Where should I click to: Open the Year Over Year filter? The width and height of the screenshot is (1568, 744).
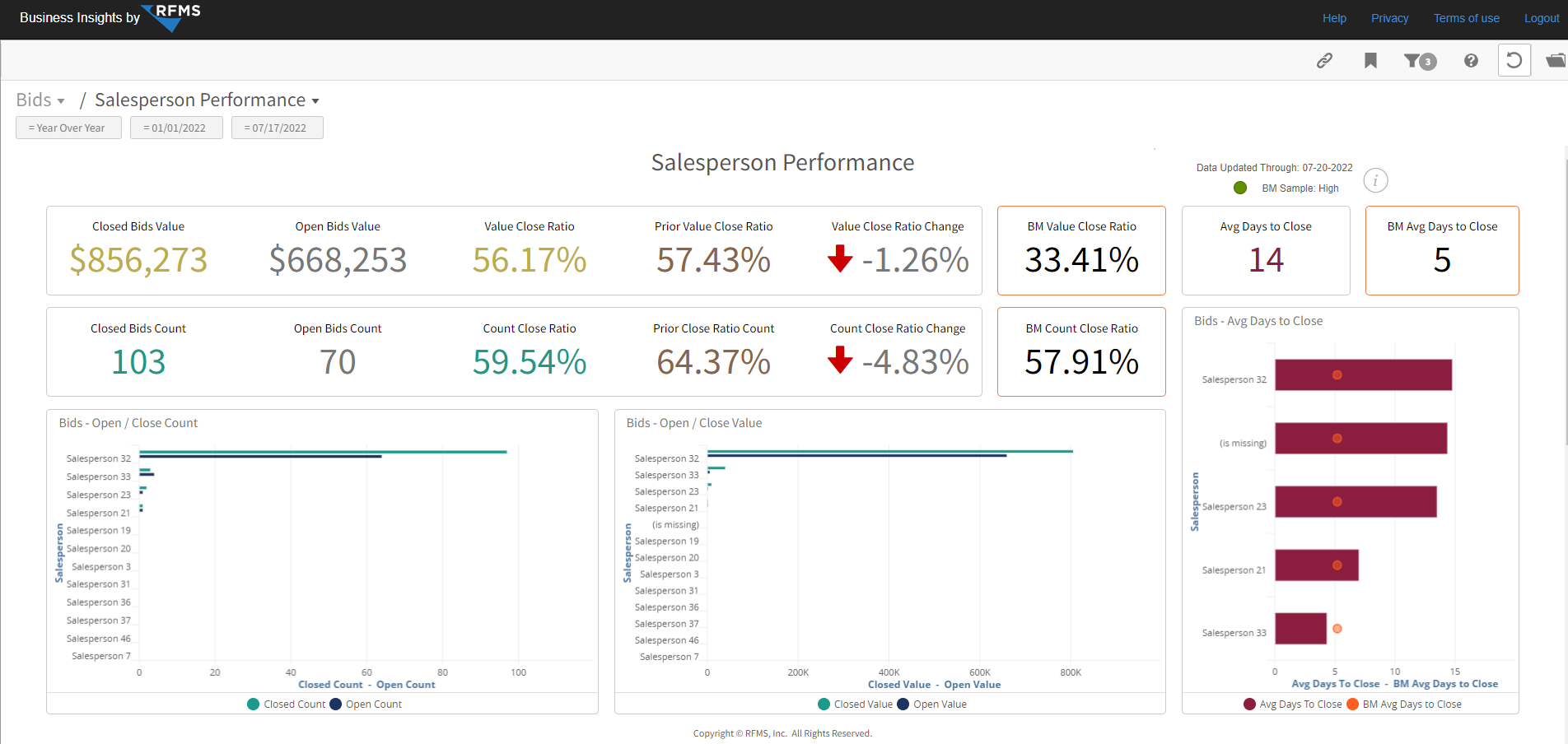click(x=68, y=128)
